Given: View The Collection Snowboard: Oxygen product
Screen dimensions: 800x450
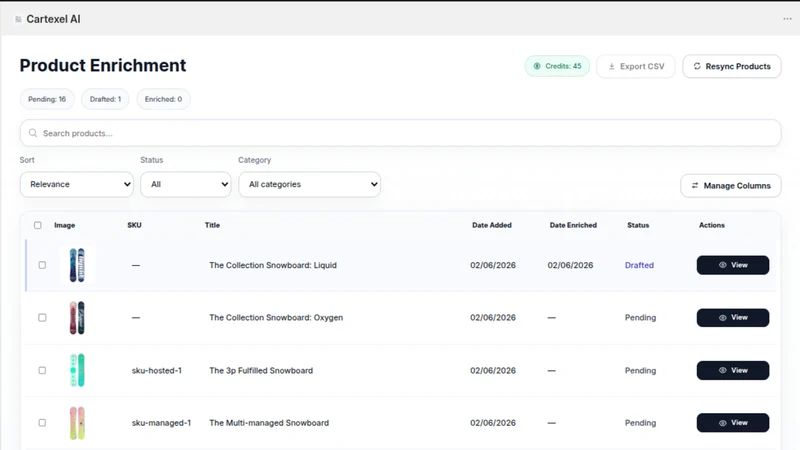Looking at the screenshot, I should pos(733,317).
